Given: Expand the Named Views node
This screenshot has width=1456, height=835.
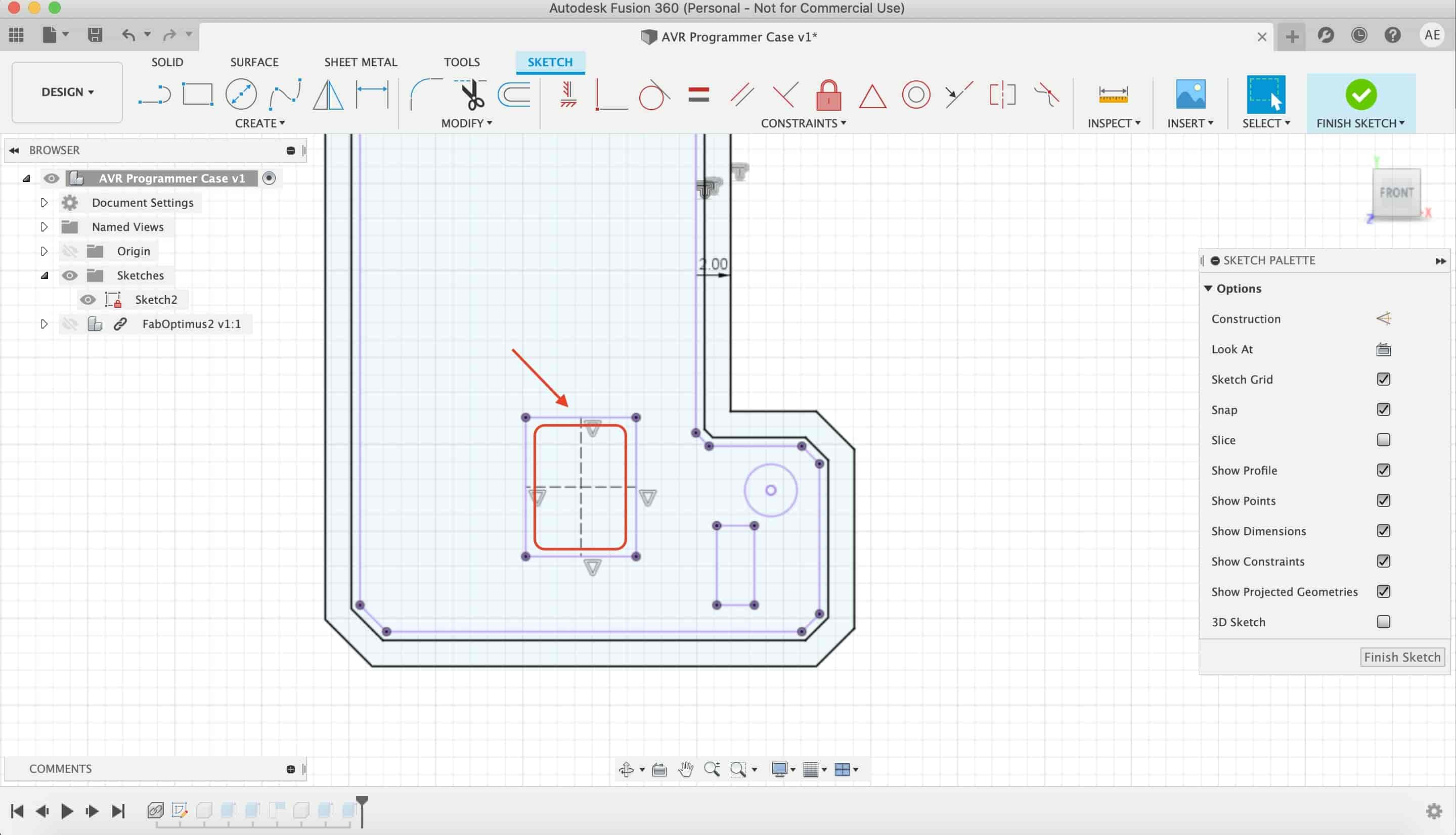Looking at the screenshot, I should (44, 227).
